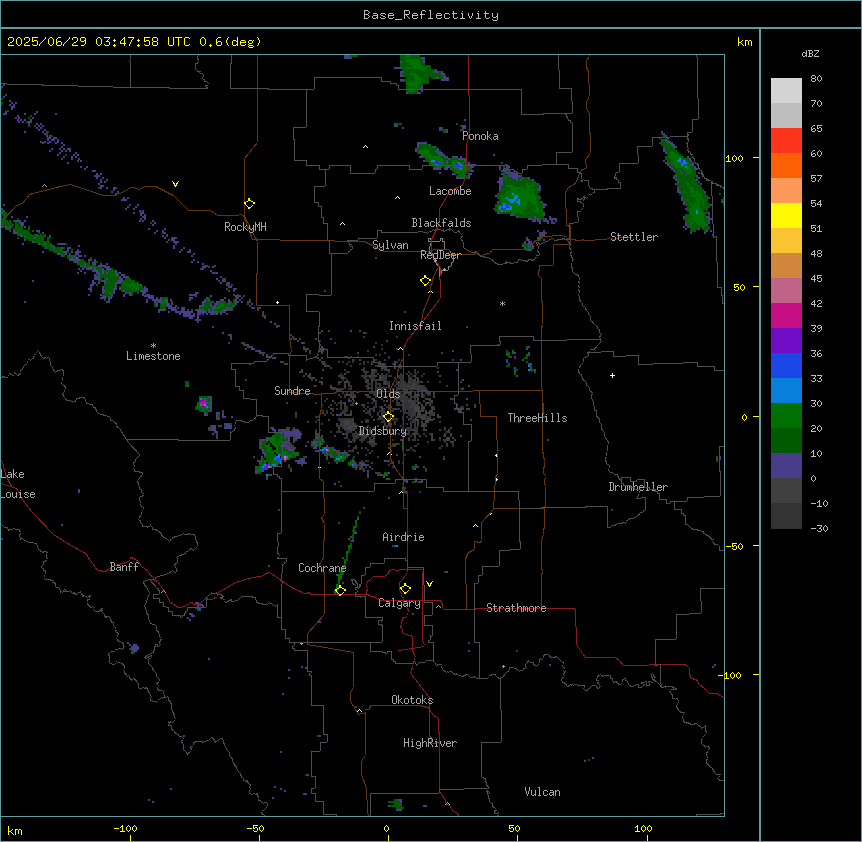
Task: Pick the magenta 39-42 dBZ legend swatch
Action: [x=786, y=315]
